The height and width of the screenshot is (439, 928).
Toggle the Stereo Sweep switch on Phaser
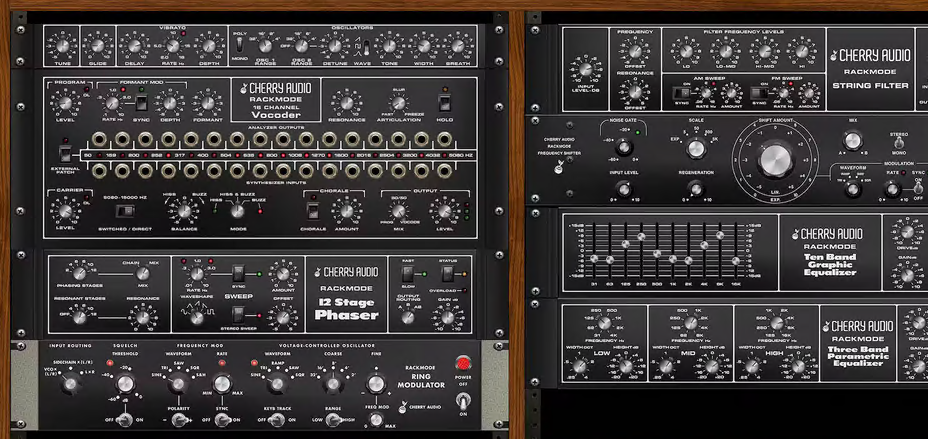pos(238,317)
